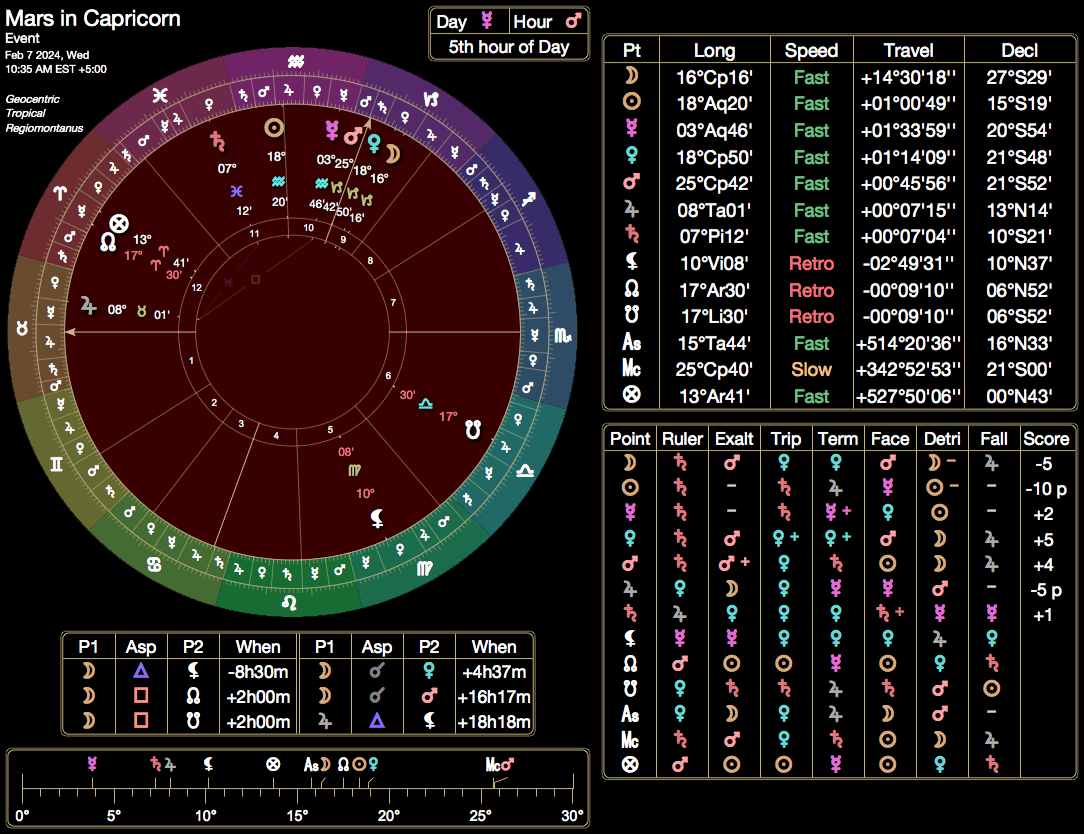The width and height of the screenshot is (1084, 834).
Task: Click the 5th hour of Day label
Action: 508,46
